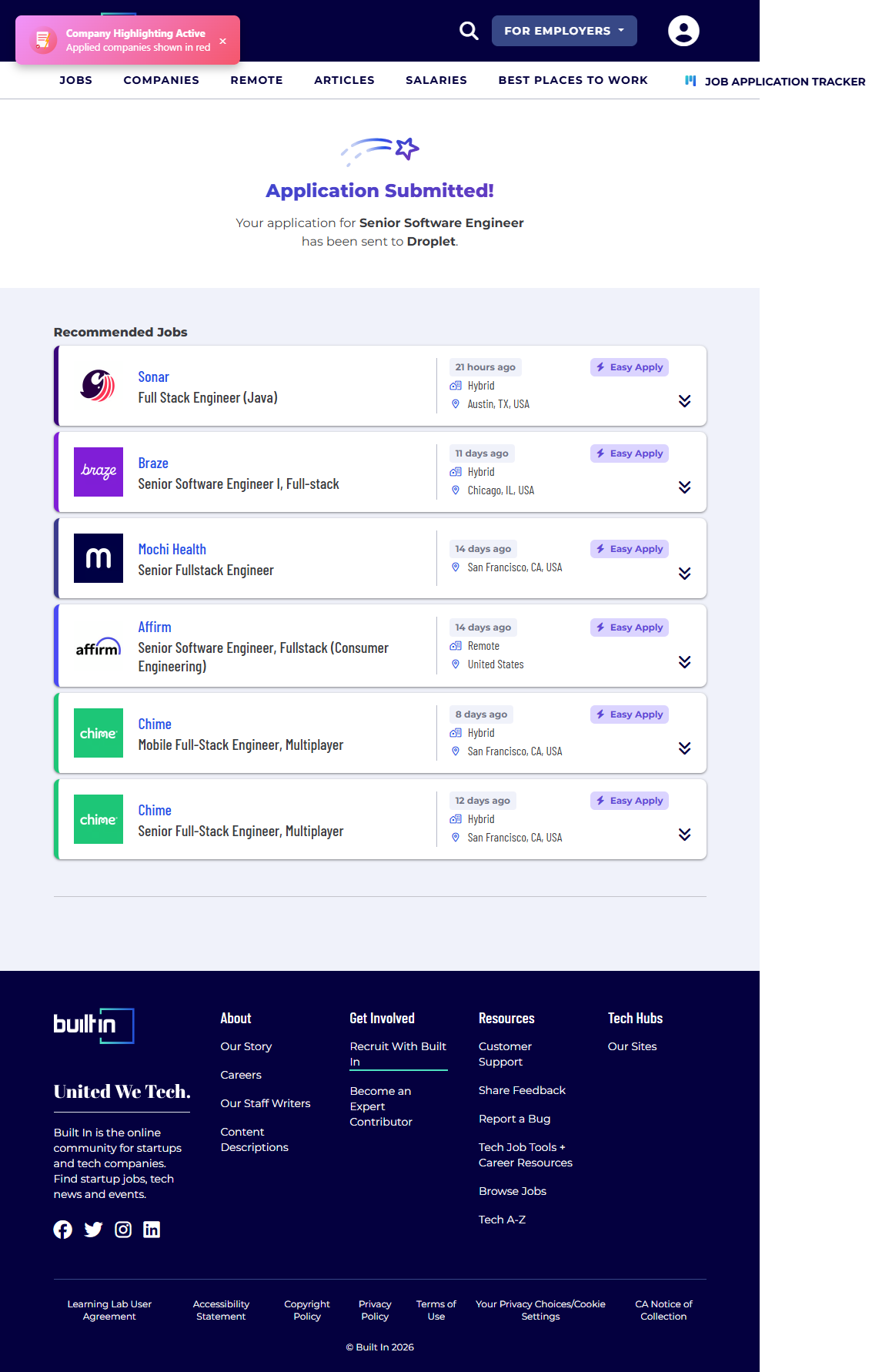Expand the Mochi Health job listing

point(684,574)
